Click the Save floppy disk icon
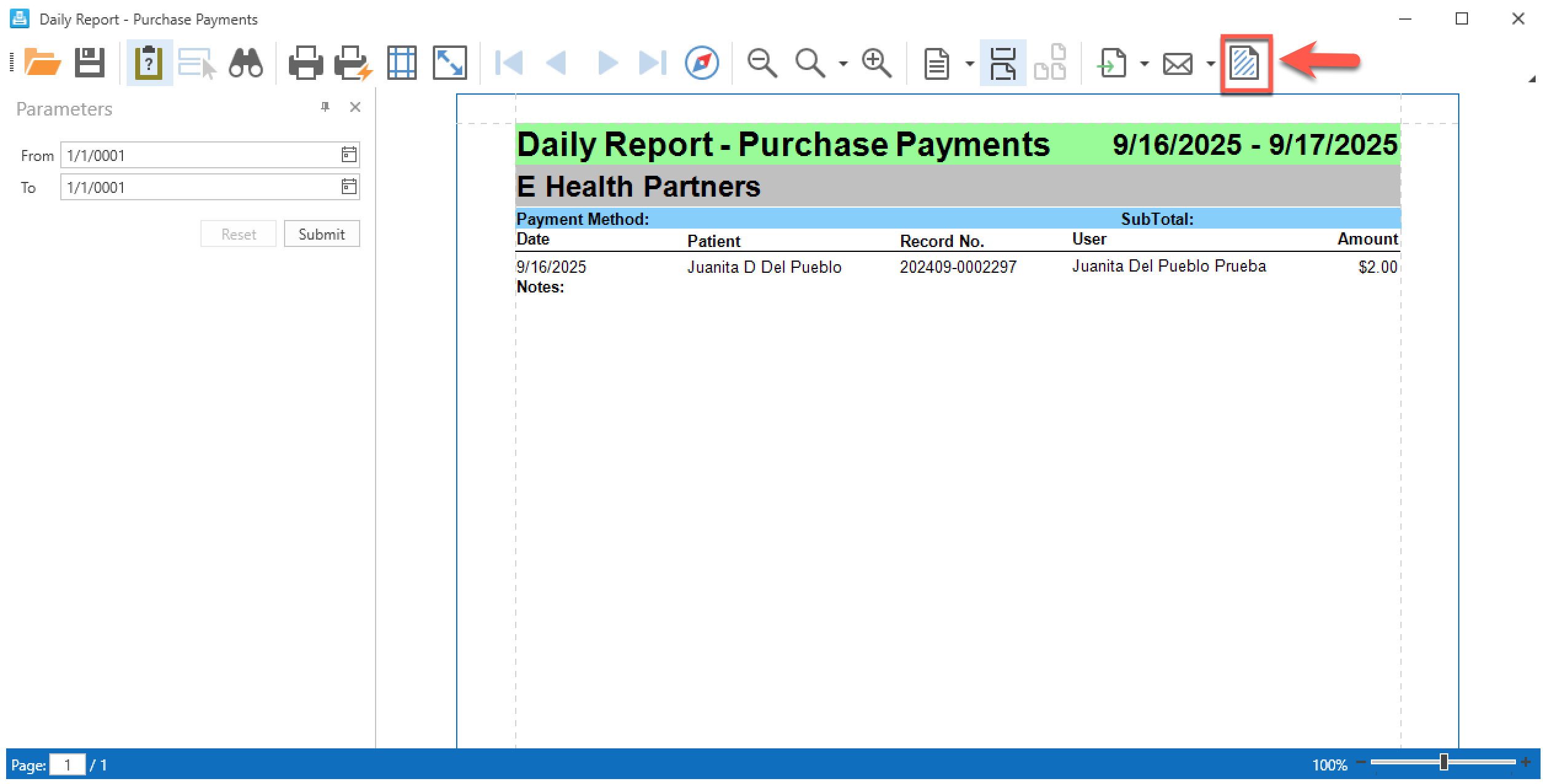This screenshot has height=784, width=1543. coord(90,63)
